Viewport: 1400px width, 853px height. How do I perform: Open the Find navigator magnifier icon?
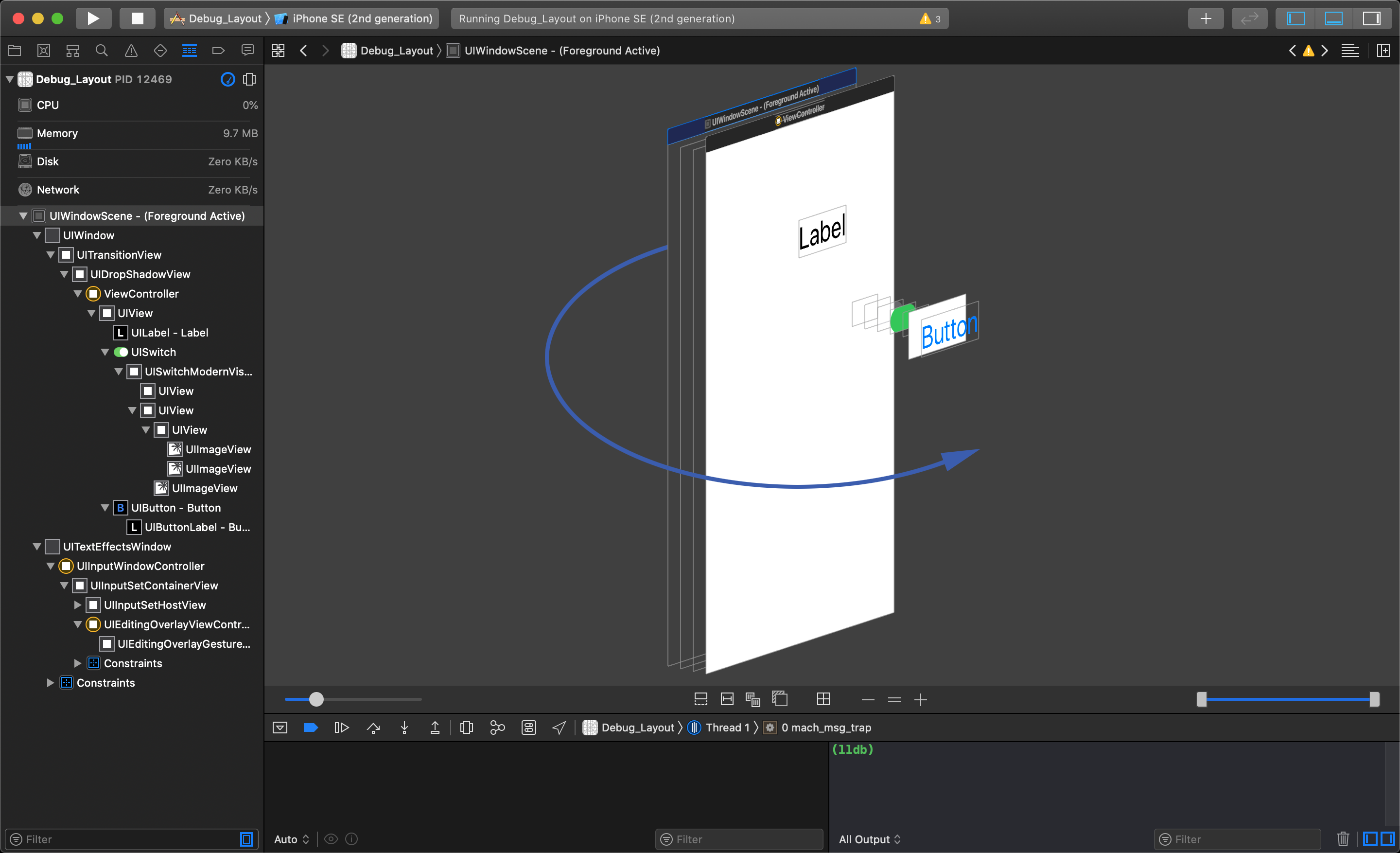coord(102,51)
